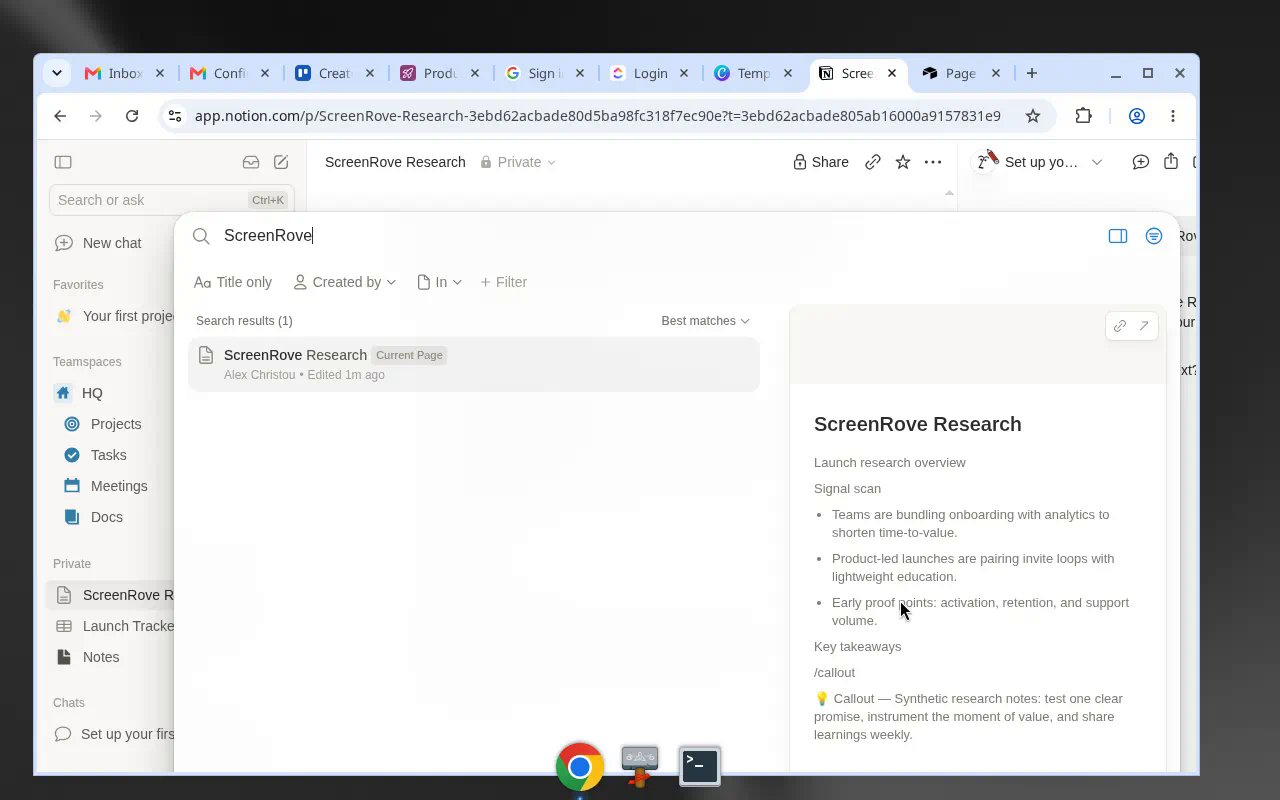Open the comments icon in top bar

[x=1140, y=162]
